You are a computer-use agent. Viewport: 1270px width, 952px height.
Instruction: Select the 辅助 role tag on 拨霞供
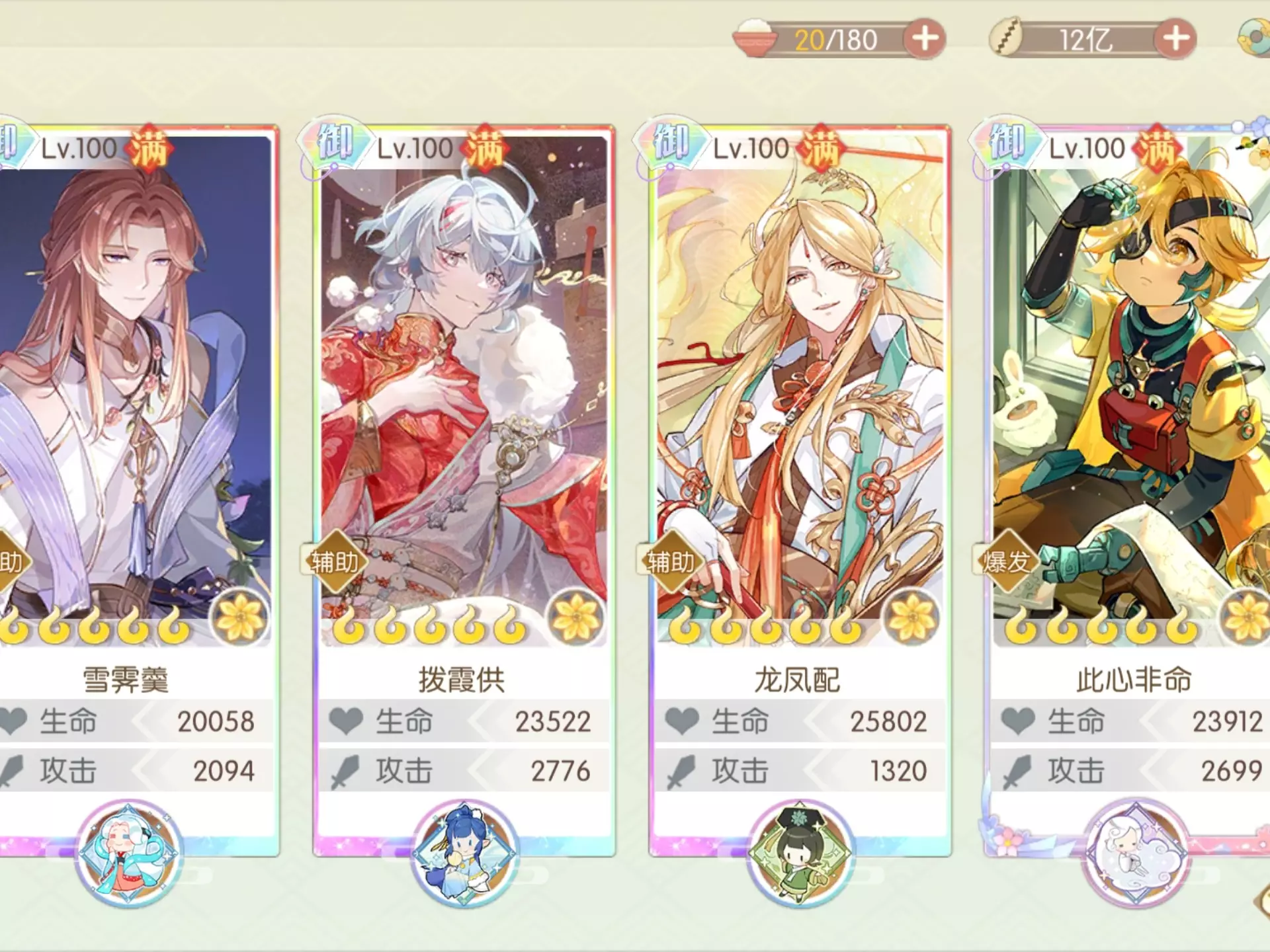coord(335,562)
